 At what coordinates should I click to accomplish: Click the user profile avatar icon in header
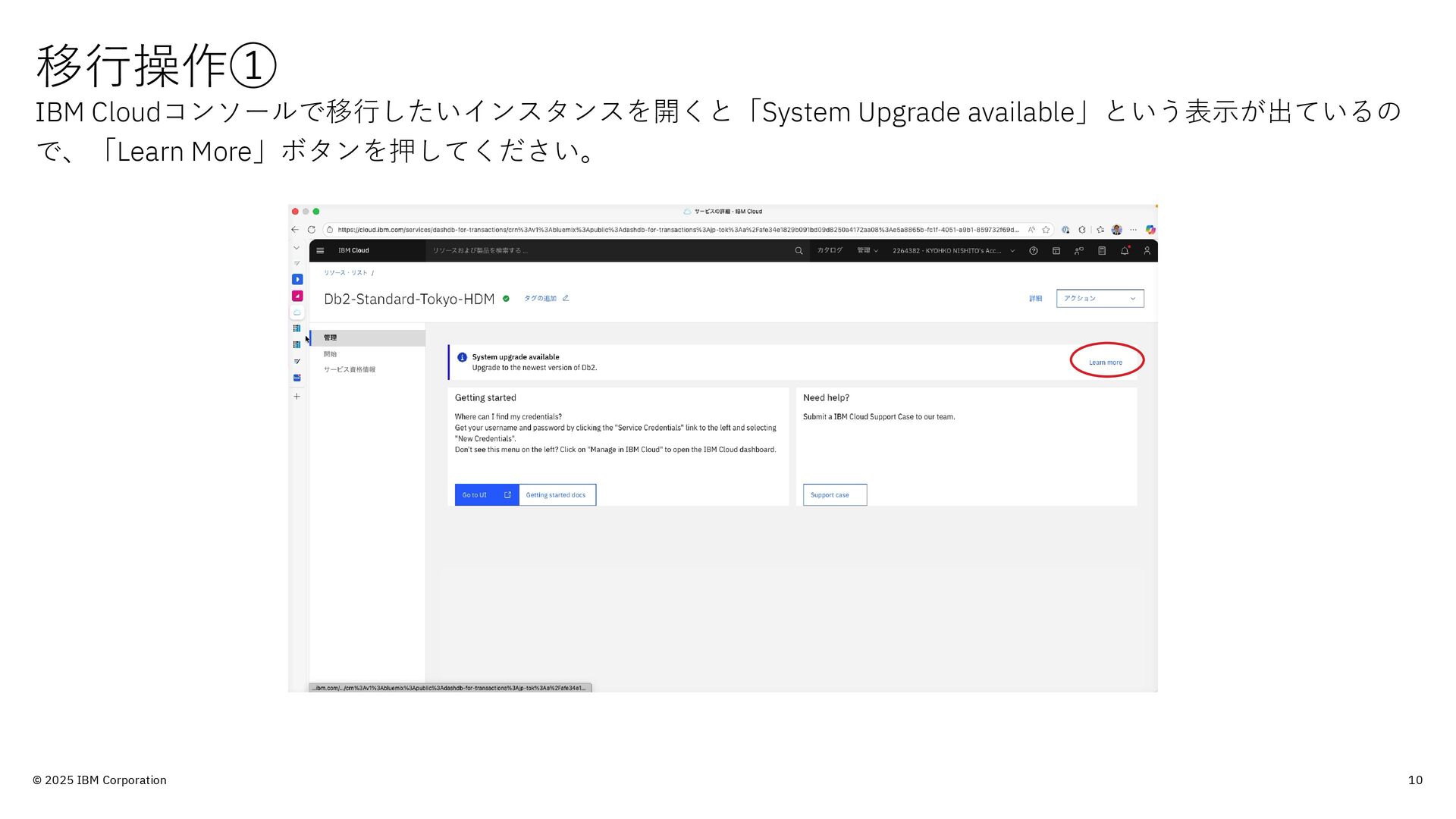click(x=1147, y=250)
